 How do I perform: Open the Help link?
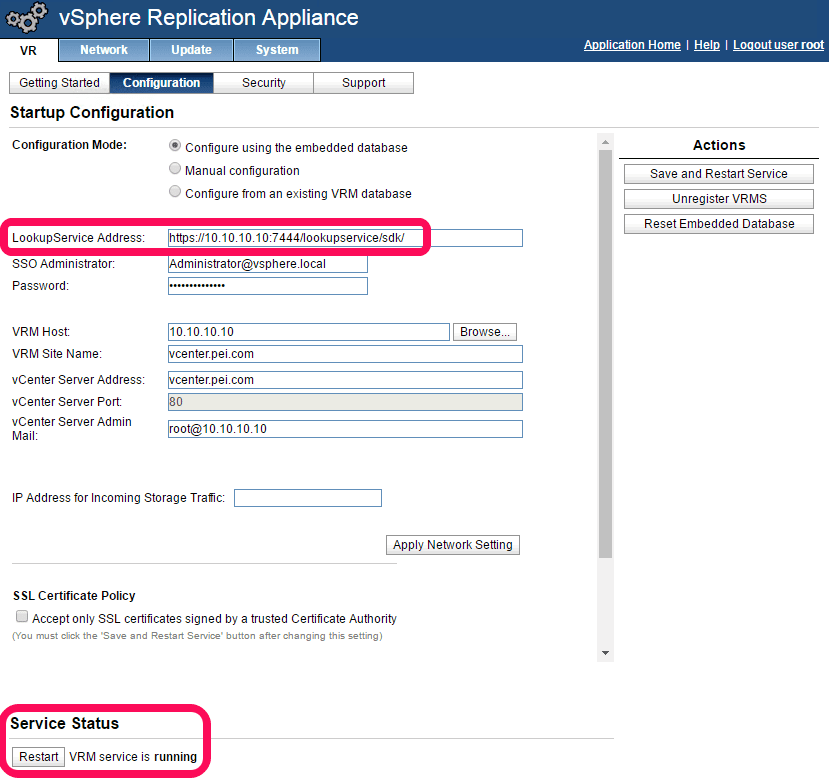click(x=707, y=45)
